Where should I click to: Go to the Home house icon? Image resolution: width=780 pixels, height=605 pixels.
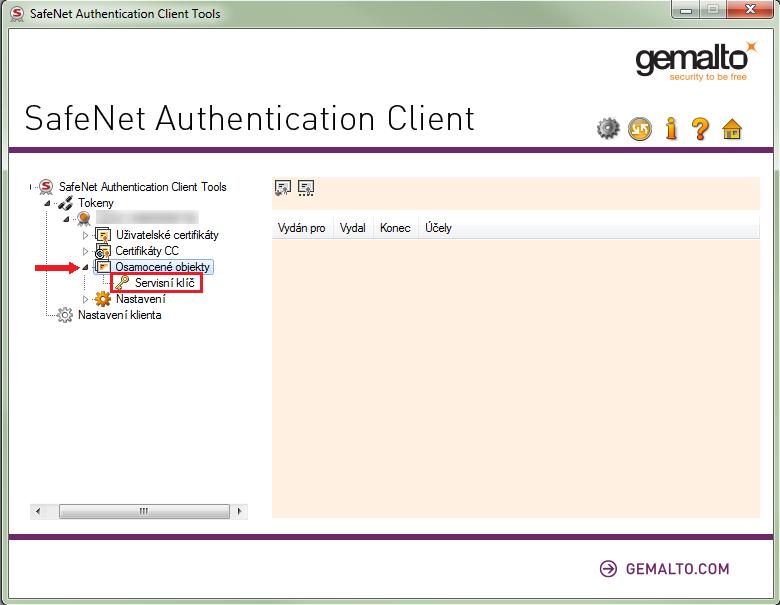(732, 129)
